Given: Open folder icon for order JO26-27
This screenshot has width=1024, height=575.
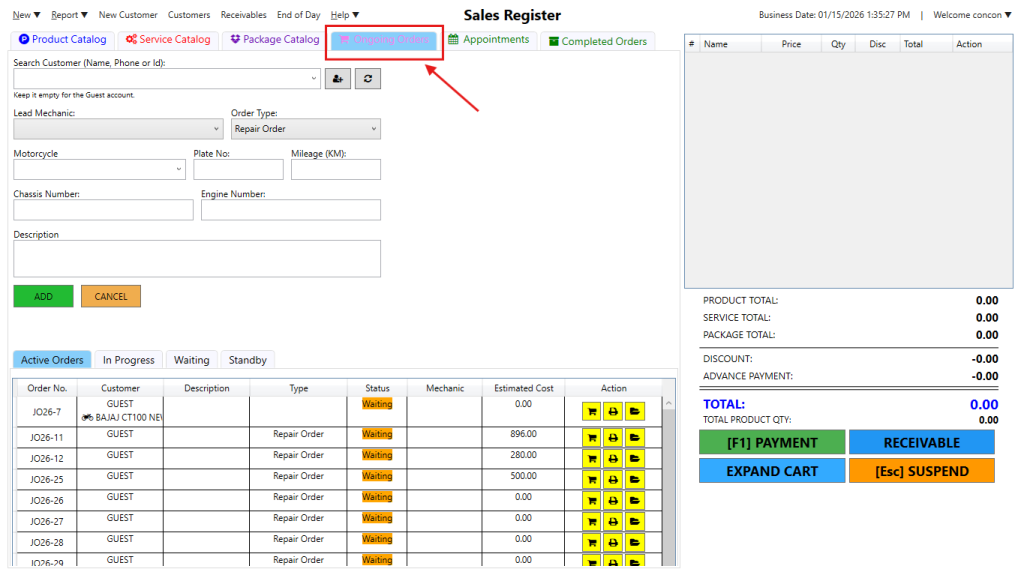Looking at the screenshot, I should coord(635,521).
